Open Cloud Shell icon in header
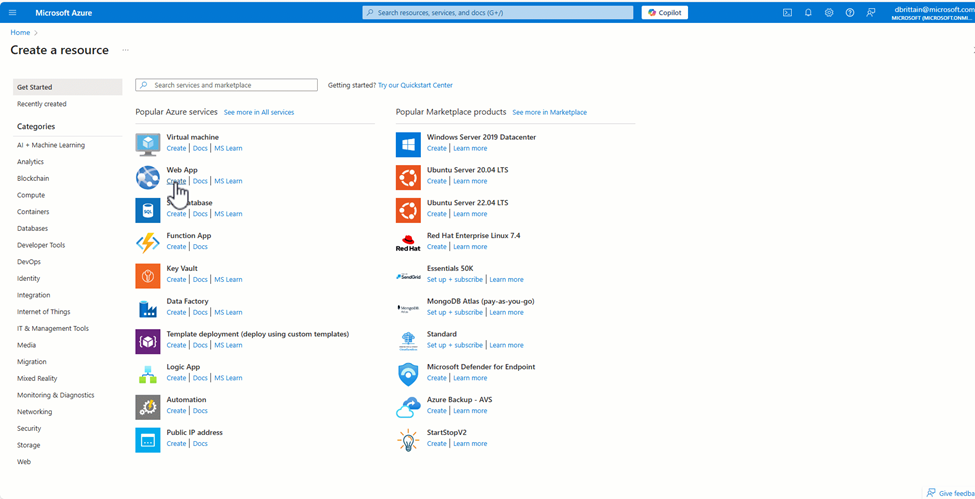Screen dimensions: 975x499 tap(787, 12)
